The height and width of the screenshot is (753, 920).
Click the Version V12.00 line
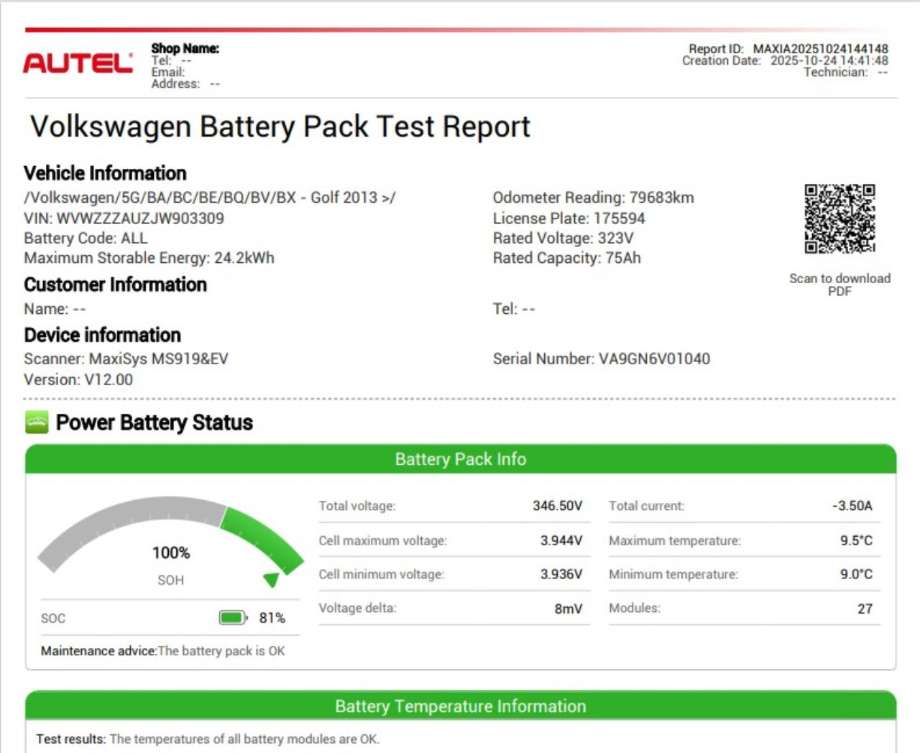click(78, 380)
